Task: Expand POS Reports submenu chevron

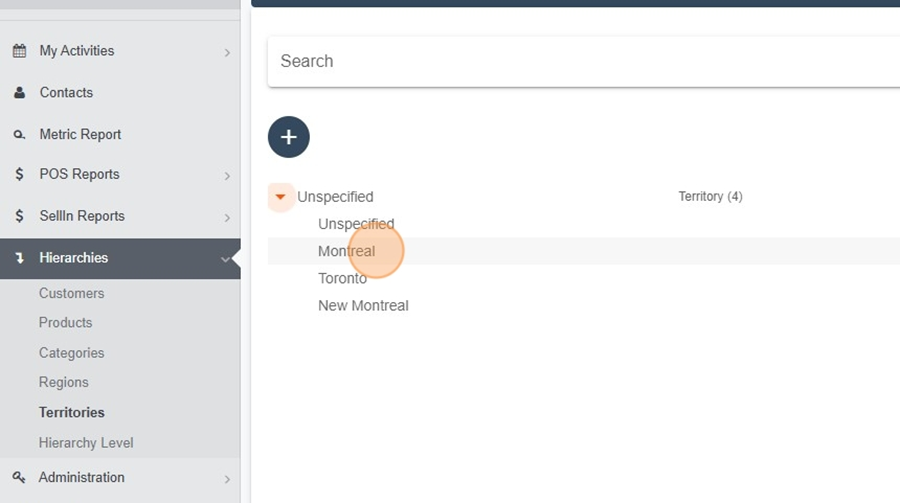Action: pos(227,176)
